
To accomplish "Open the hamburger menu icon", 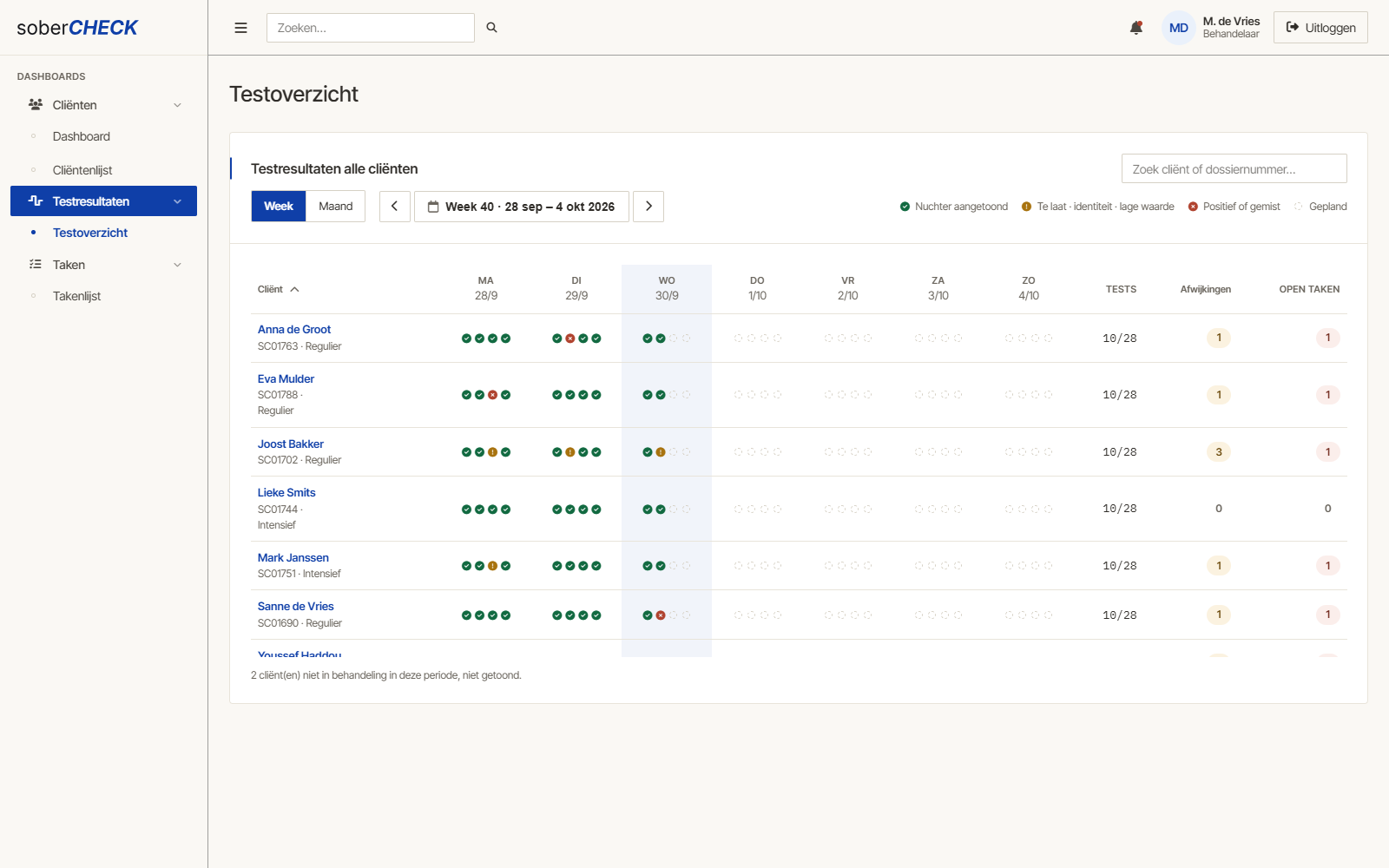I will coord(240,28).
